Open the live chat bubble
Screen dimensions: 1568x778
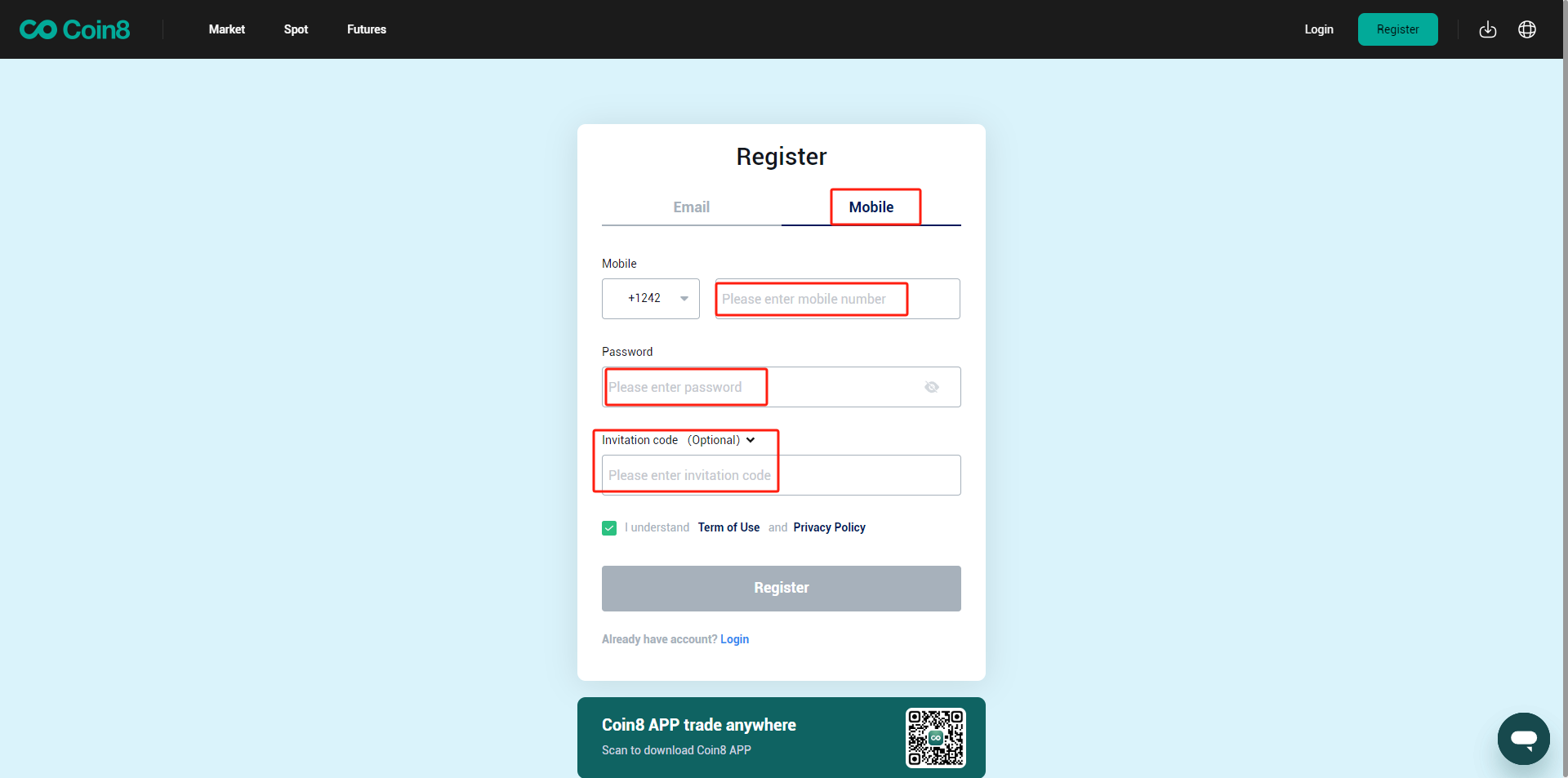coord(1523,738)
